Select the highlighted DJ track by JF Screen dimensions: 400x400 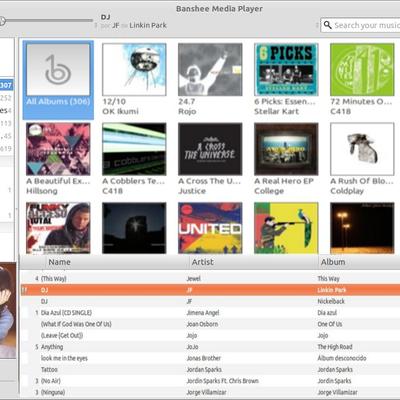[x=210, y=290]
